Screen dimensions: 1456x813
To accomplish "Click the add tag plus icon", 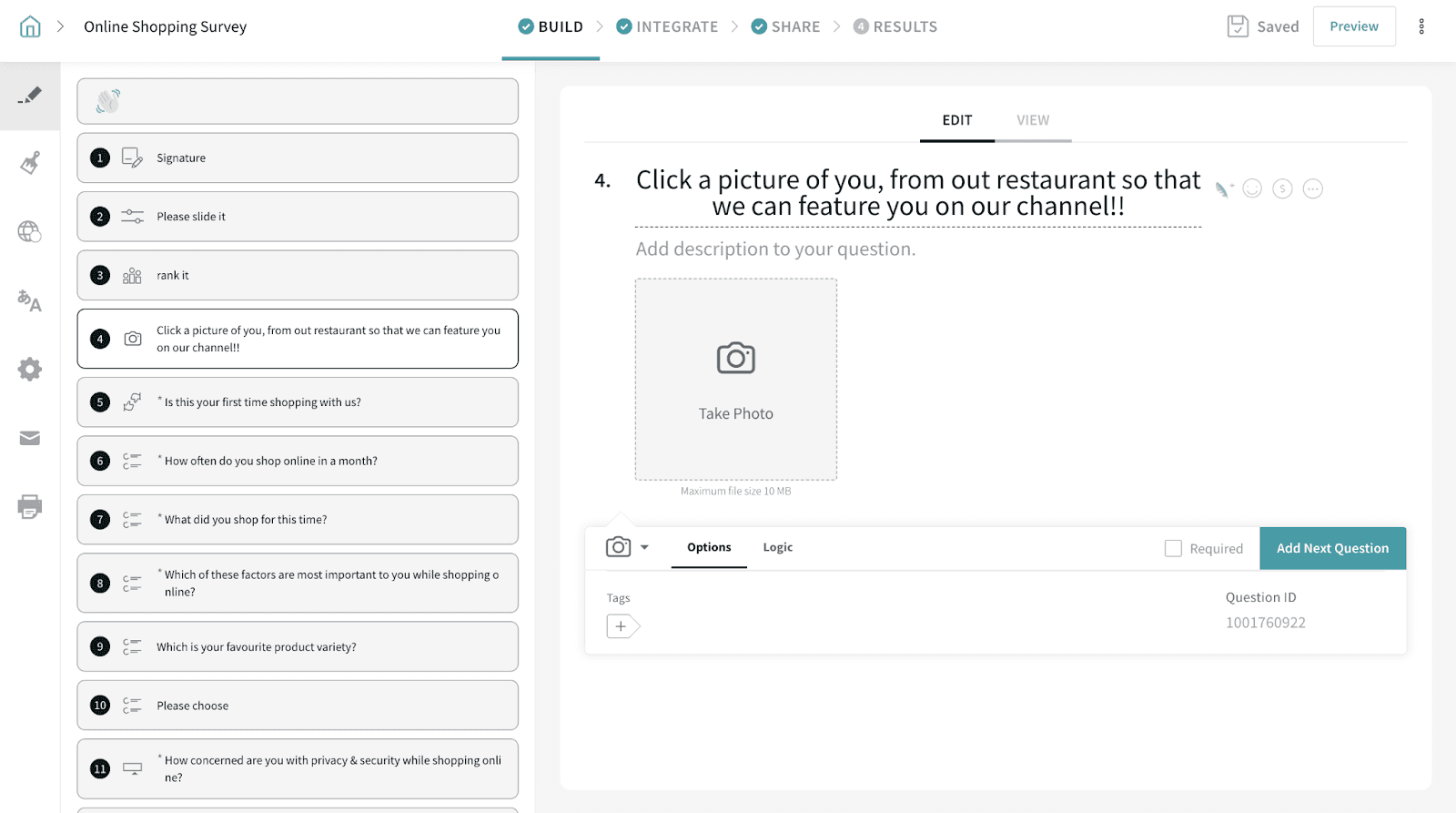I will [622, 626].
